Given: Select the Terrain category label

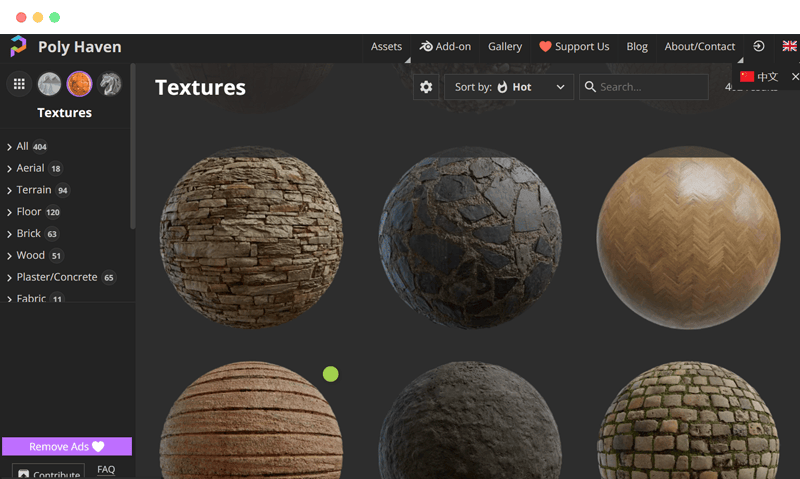Looking at the screenshot, I should tap(34, 190).
